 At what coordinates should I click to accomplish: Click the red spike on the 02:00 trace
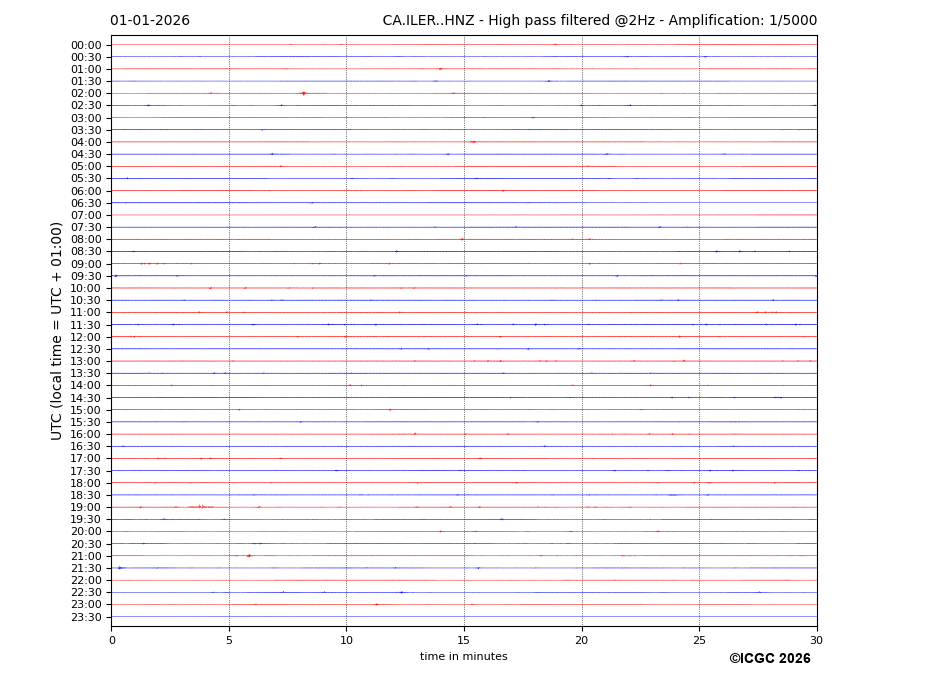point(303,93)
